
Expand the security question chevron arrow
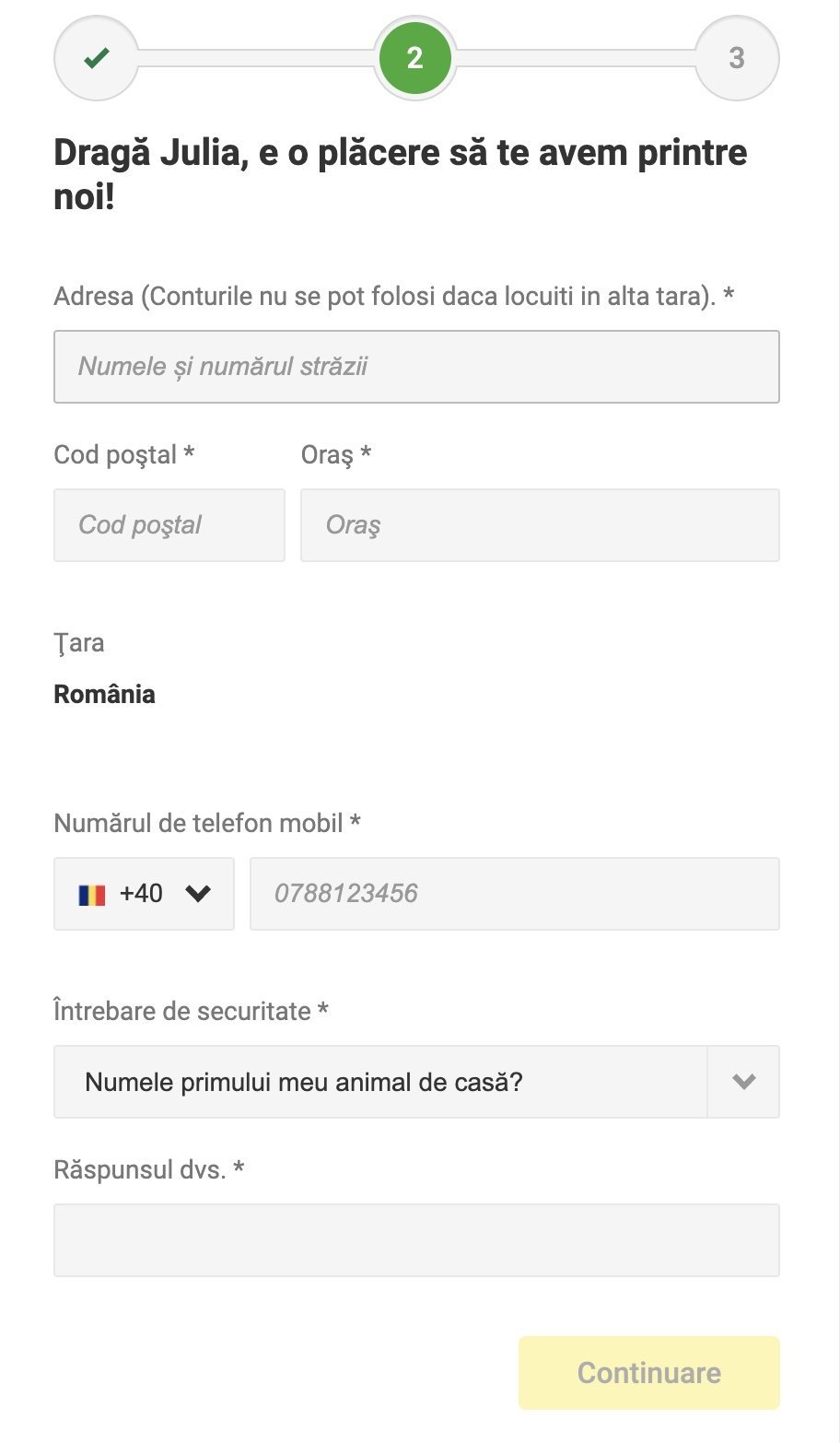tap(743, 1082)
